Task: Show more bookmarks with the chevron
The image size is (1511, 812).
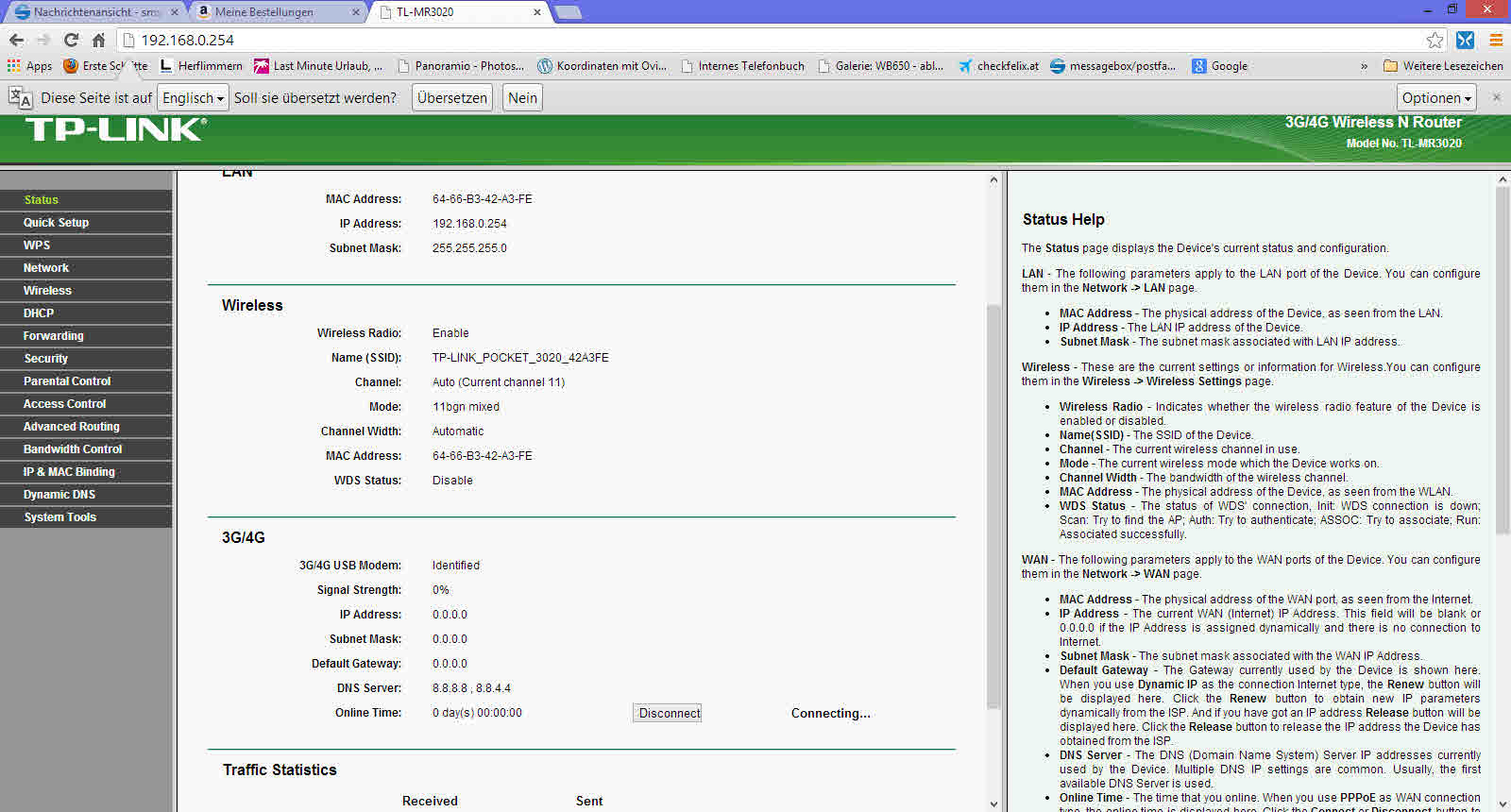Action: coord(1364,66)
